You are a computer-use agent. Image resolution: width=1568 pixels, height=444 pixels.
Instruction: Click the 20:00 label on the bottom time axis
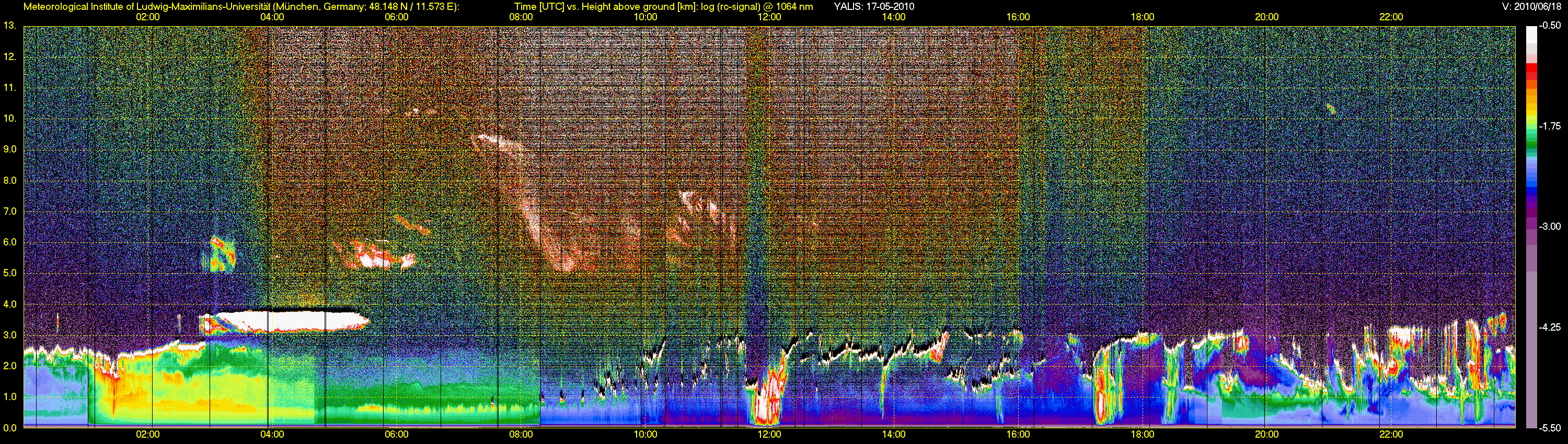(x=1267, y=434)
